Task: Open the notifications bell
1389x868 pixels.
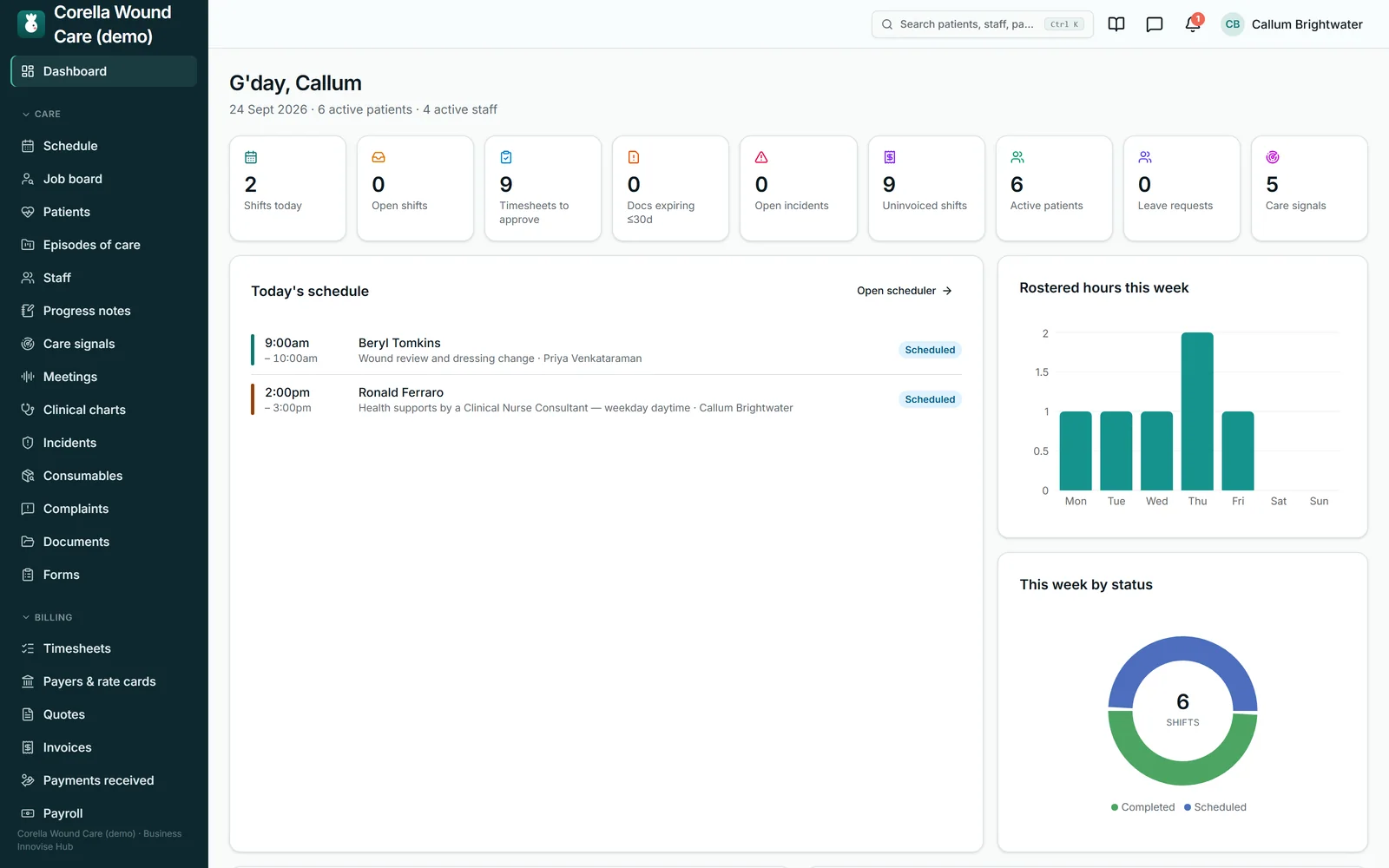Action: pyautogui.click(x=1193, y=24)
